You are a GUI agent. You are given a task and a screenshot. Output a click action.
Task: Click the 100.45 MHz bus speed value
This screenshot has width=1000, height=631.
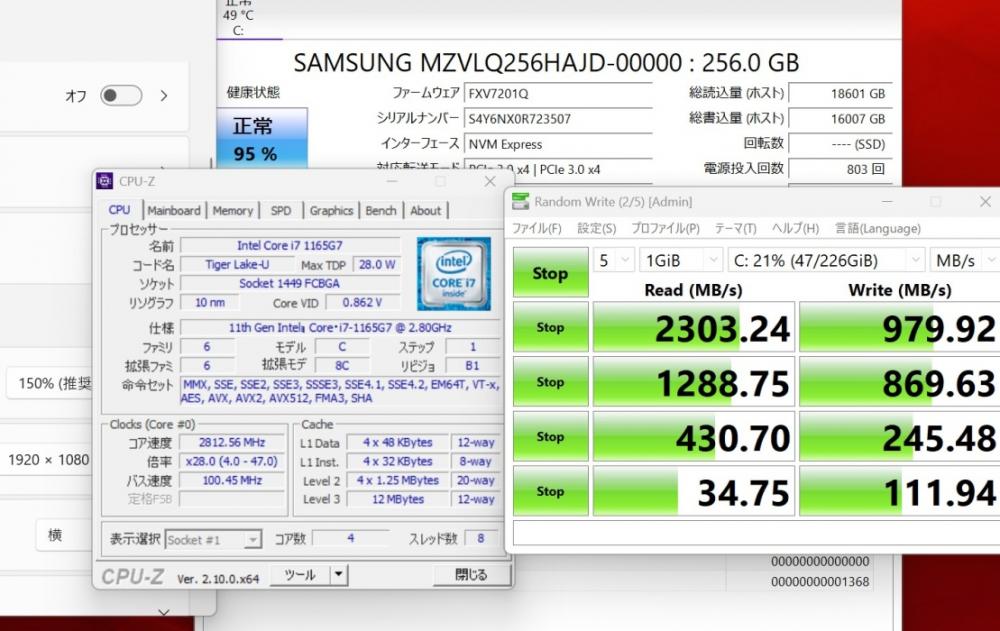pos(232,480)
